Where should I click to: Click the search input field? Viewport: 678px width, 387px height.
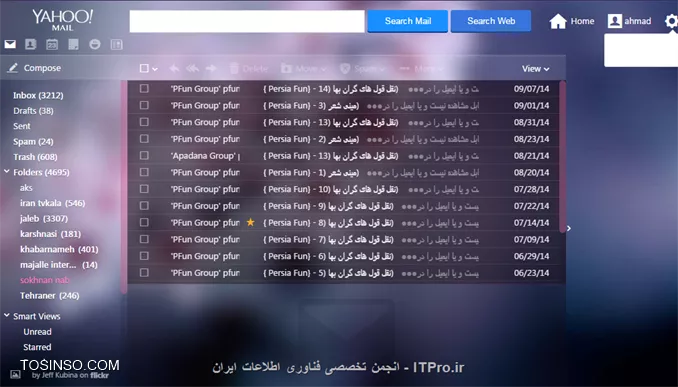click(x=247, y=21)
